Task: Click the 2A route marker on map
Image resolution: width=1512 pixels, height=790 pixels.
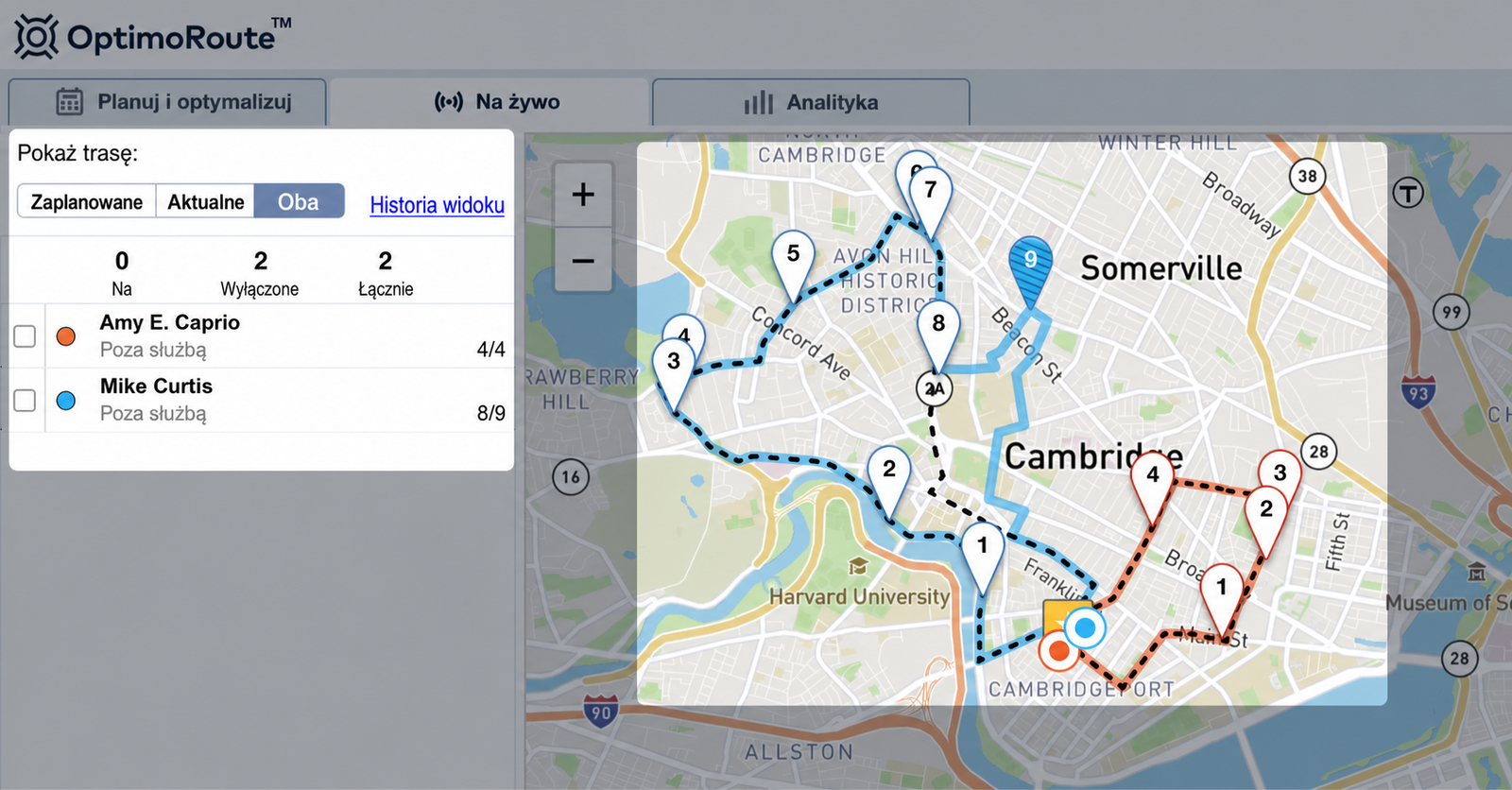Action: point(934,388)
